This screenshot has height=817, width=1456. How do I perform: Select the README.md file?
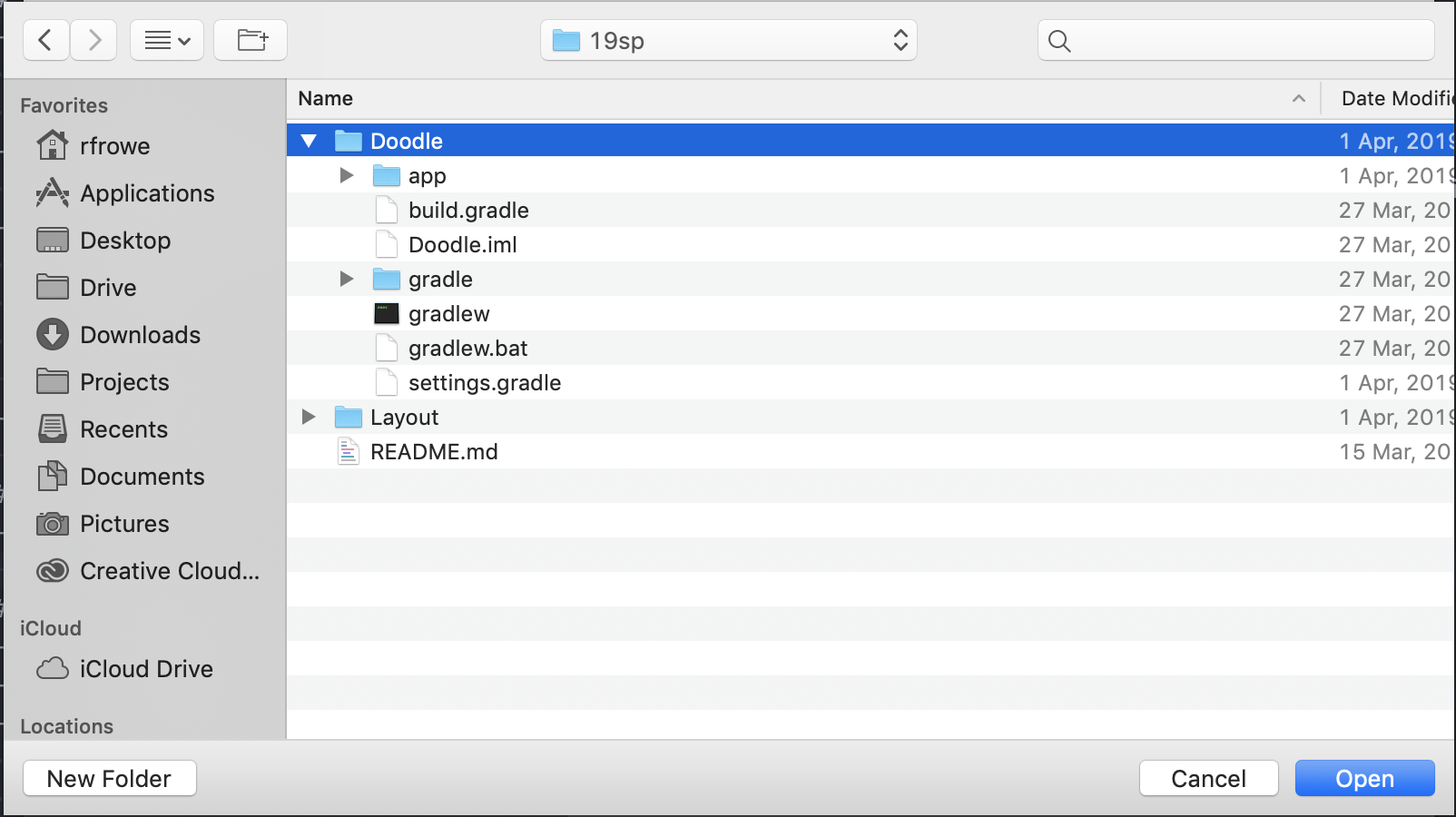pos(434,452)
